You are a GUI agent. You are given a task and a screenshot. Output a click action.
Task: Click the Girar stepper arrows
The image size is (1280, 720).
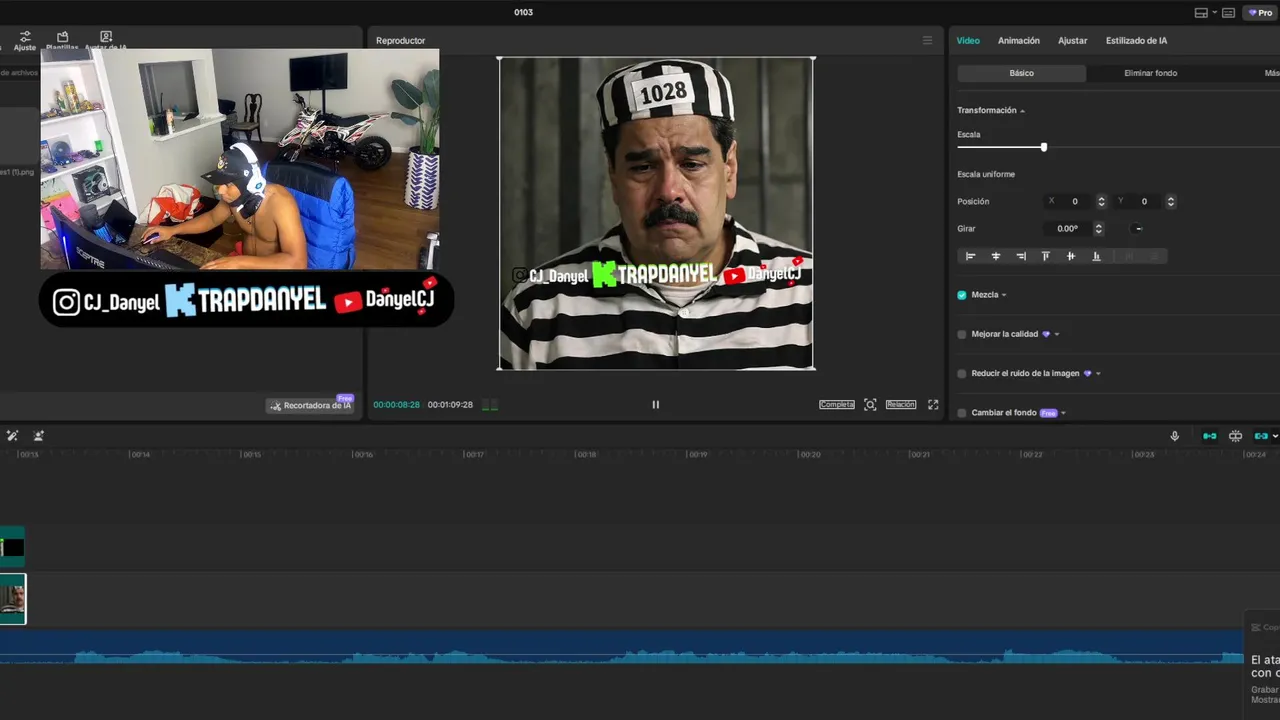pyautogui.click(x=1099, y=228)
